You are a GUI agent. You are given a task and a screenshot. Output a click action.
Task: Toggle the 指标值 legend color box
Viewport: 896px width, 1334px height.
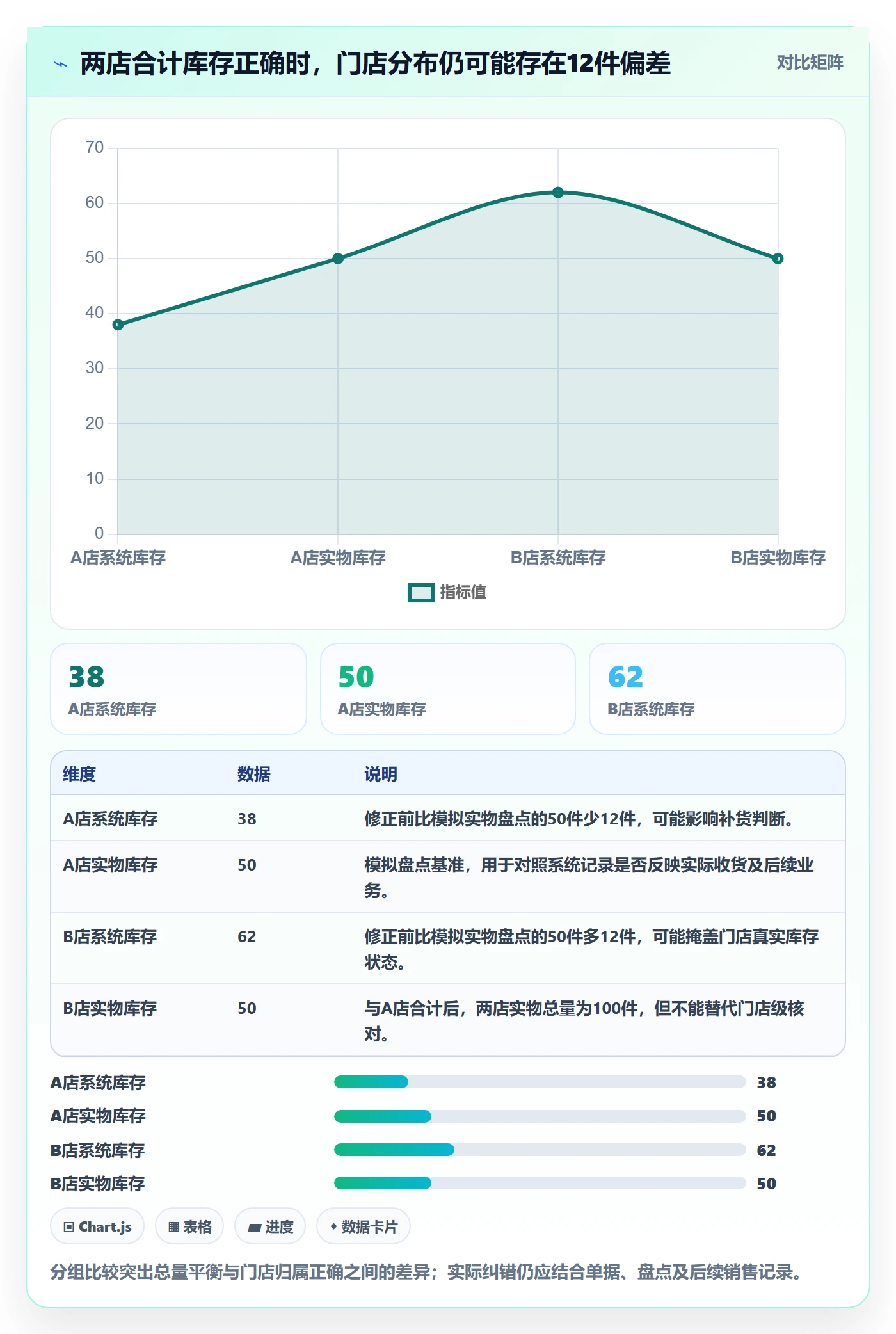(421, 593)
